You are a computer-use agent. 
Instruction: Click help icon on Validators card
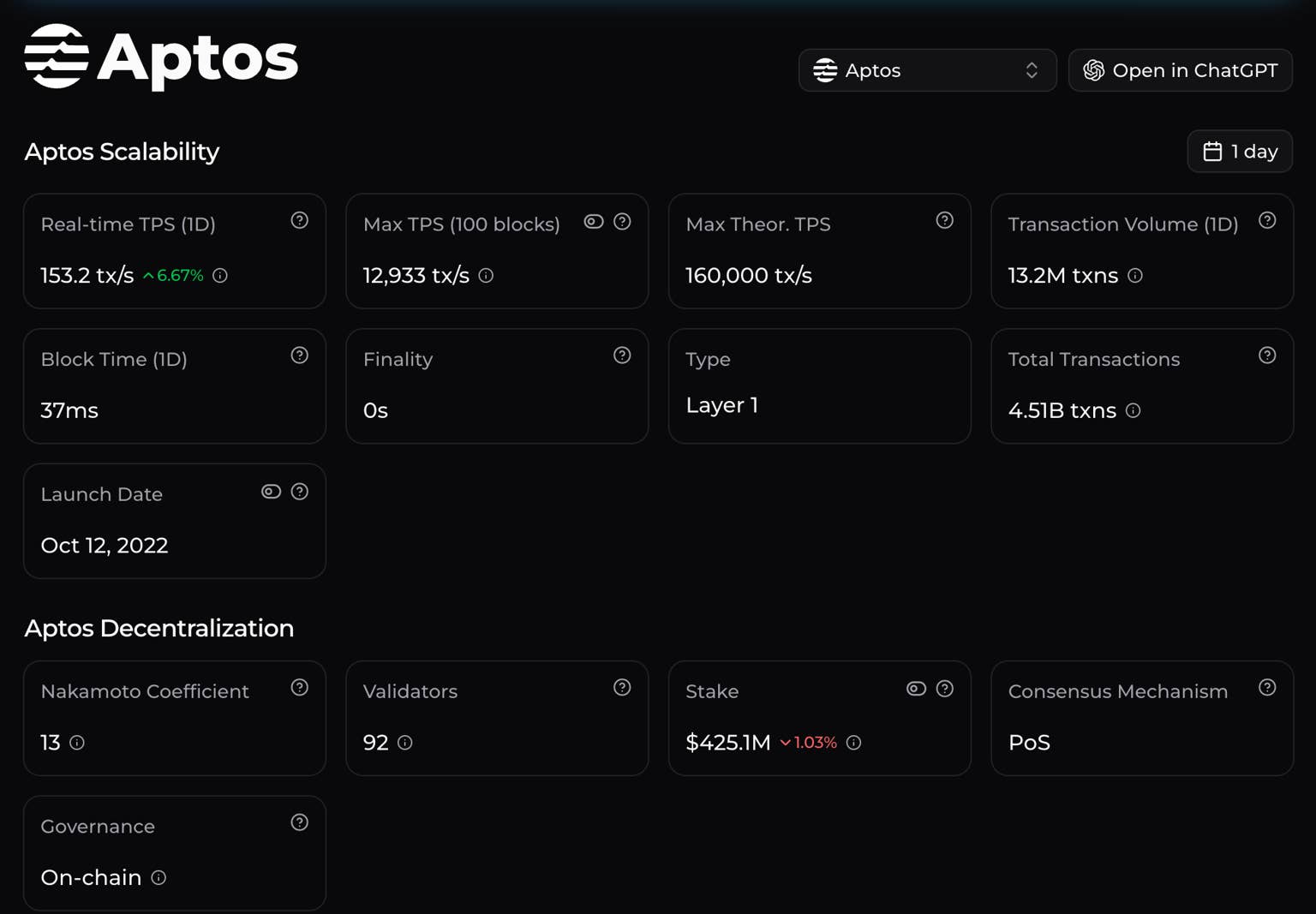pyautogui.click(x=622, y=687)
